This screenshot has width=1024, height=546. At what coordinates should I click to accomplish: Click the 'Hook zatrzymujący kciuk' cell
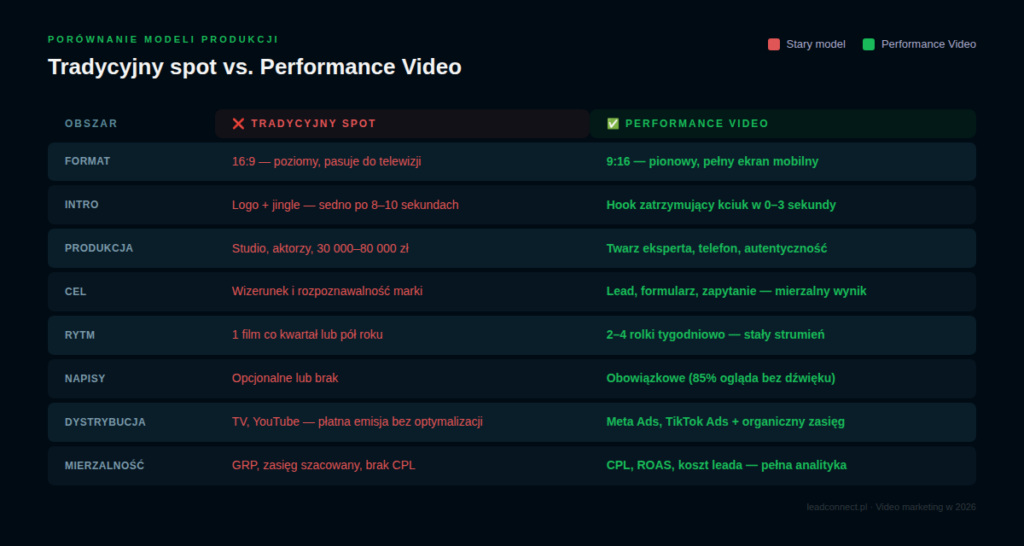tap(720, 205)
